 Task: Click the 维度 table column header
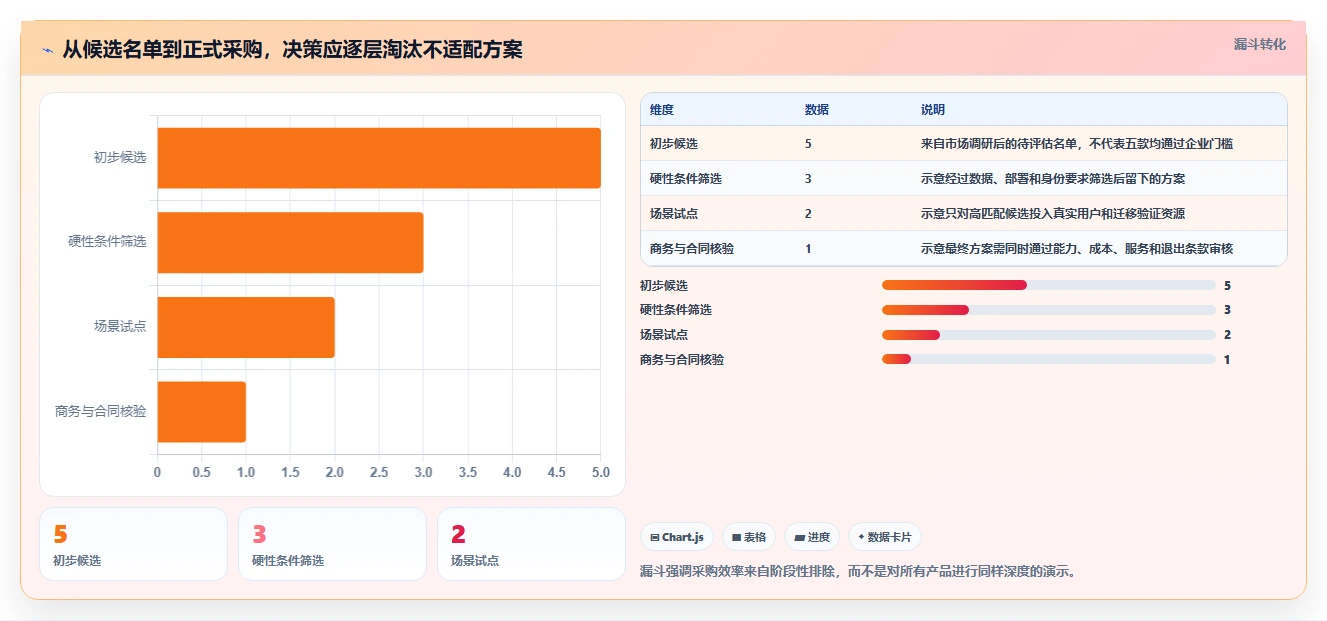click(x=662, y=110)
